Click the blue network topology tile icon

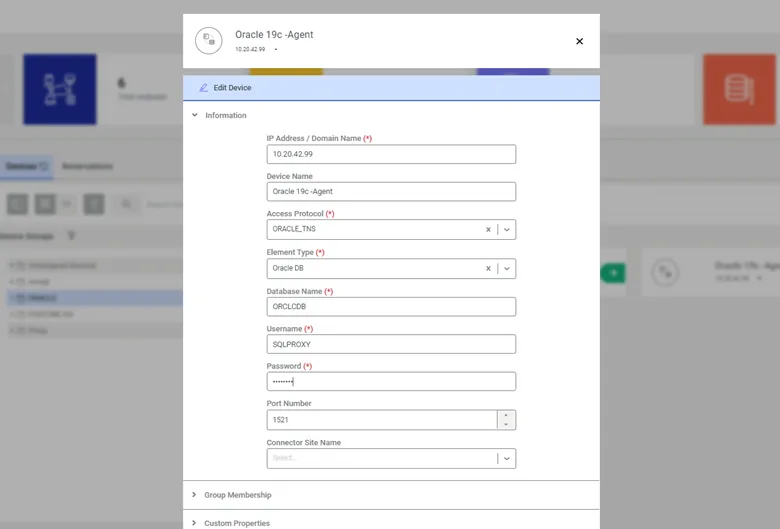[60, 89]
